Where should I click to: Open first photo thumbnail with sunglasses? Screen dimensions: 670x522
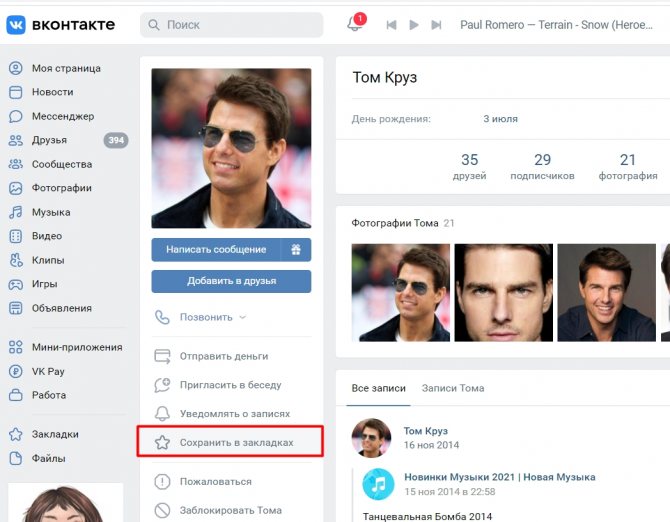pos(400,293)
